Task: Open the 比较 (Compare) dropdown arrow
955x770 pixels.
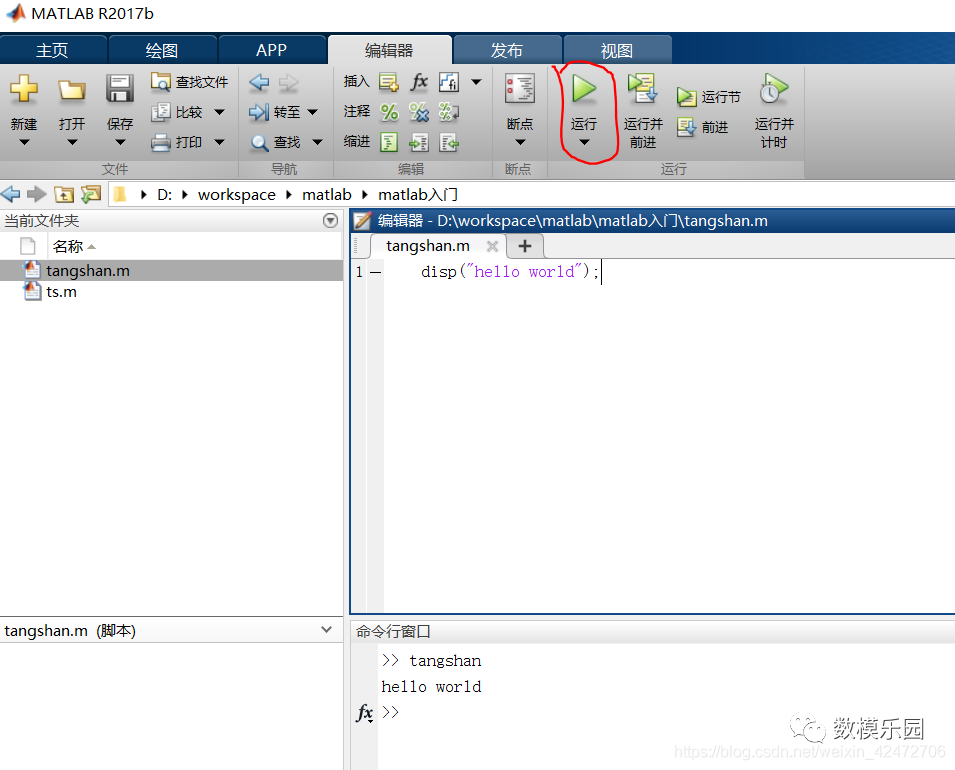Action: 221,112
